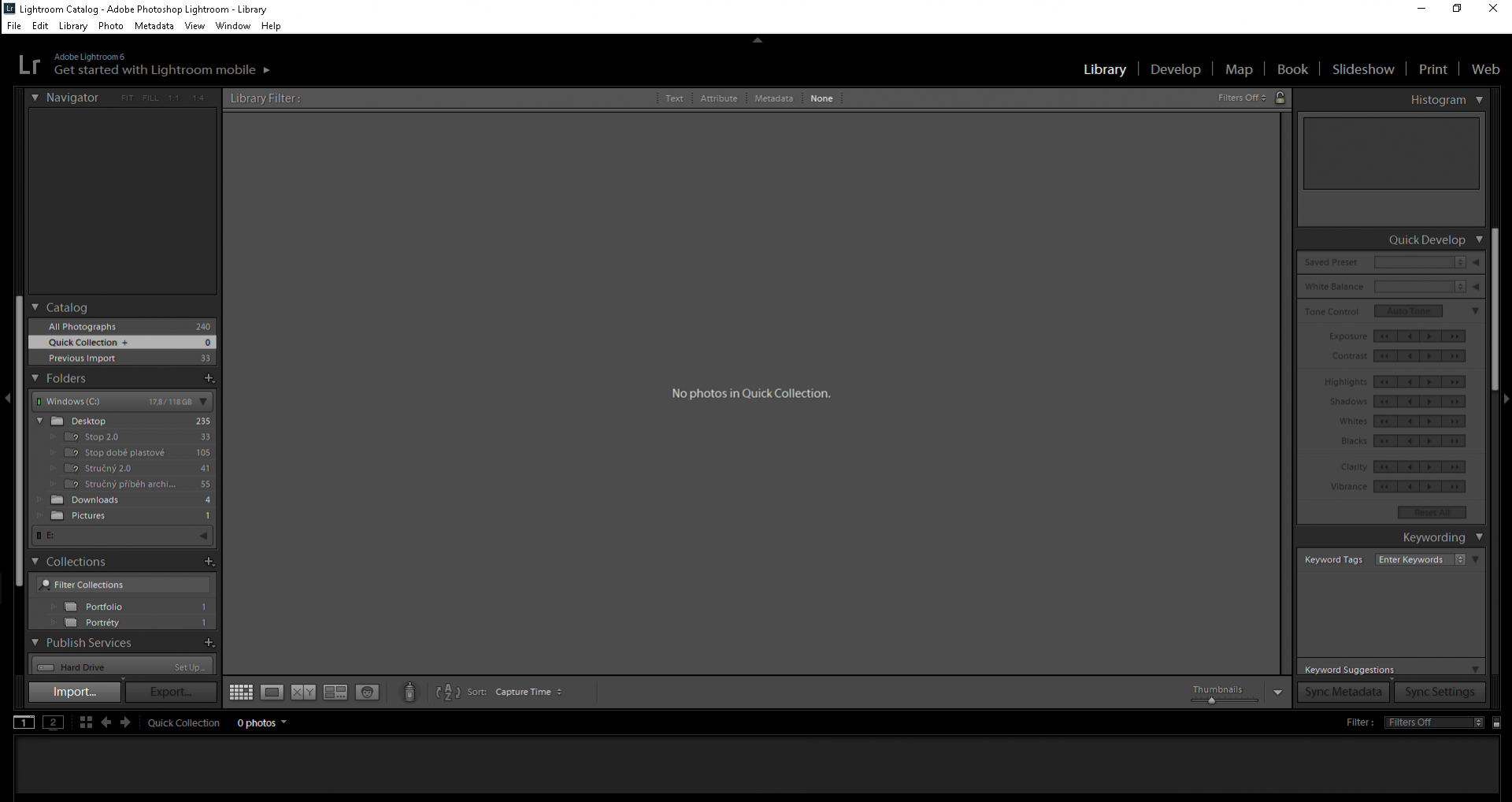Screen dimensions: 1512x802
Task: Switch to Loupe view
Action: [x=272, y=692]
